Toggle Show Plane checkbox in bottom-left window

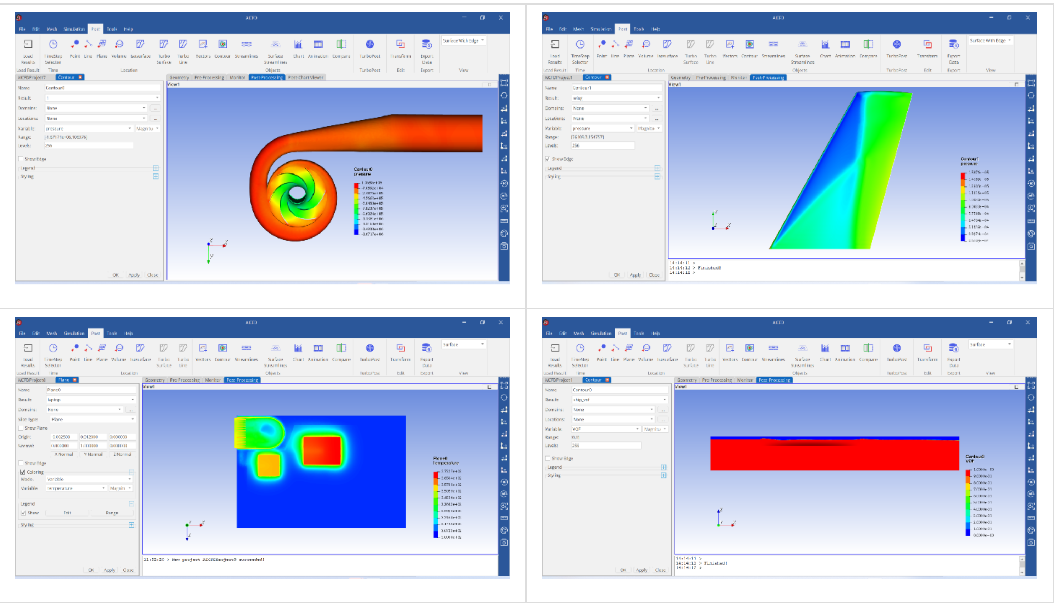(21, 428)
